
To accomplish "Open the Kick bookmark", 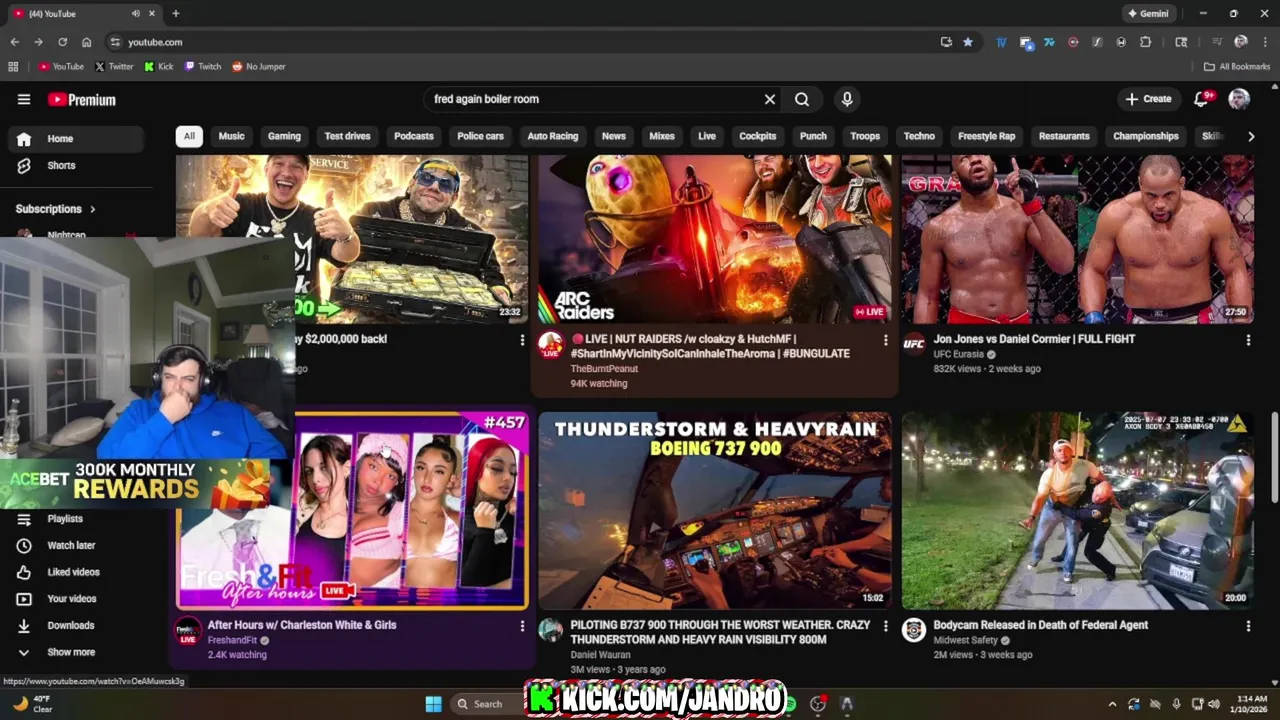I will tap(158, 67).
